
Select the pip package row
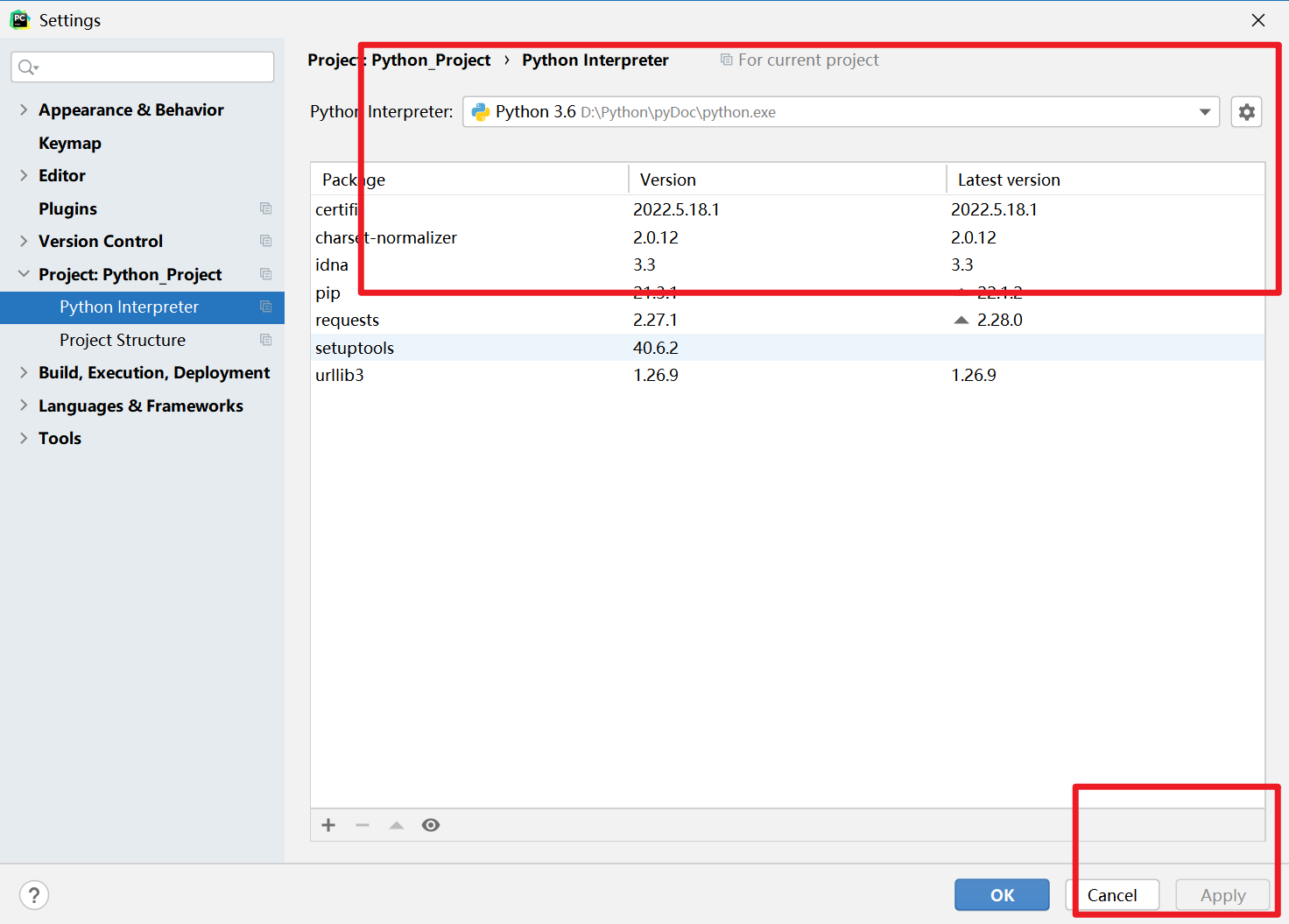click(787, 293)
